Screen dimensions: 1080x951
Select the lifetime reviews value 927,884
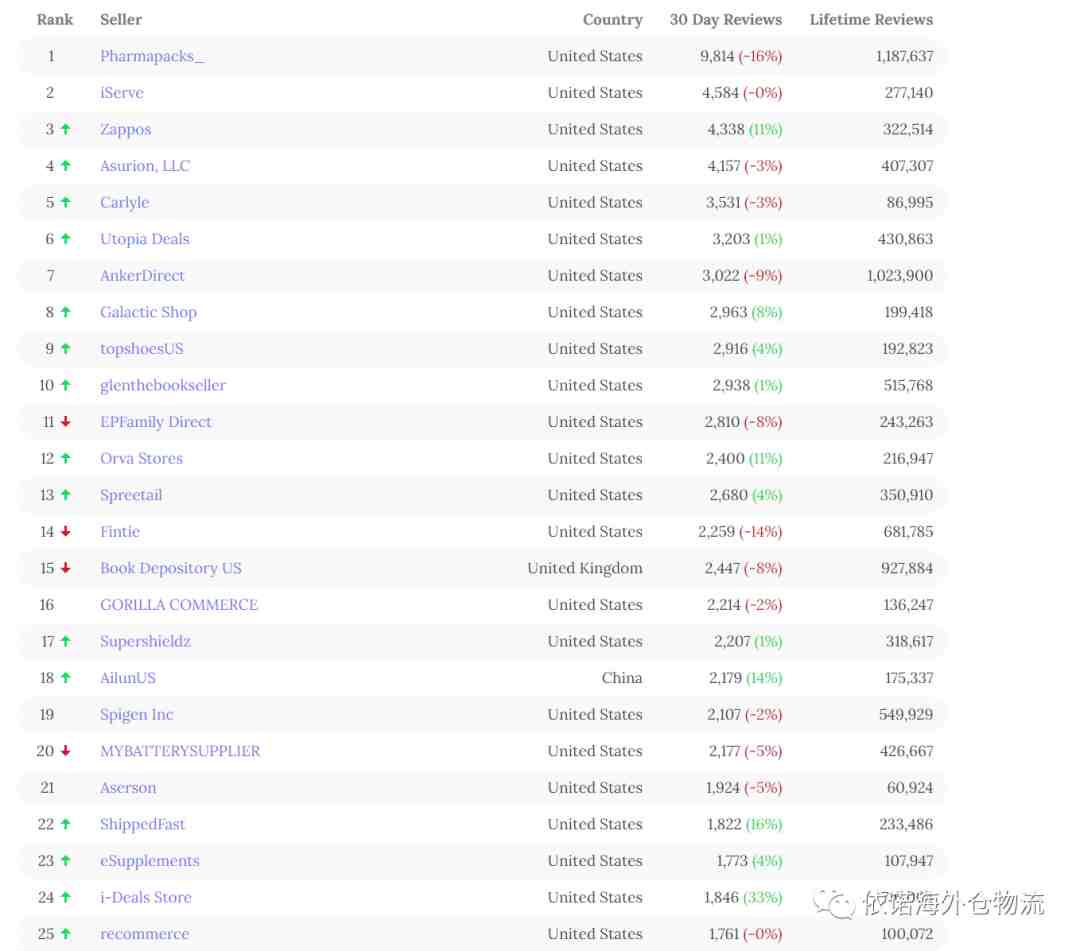click(x=907, y=567)
